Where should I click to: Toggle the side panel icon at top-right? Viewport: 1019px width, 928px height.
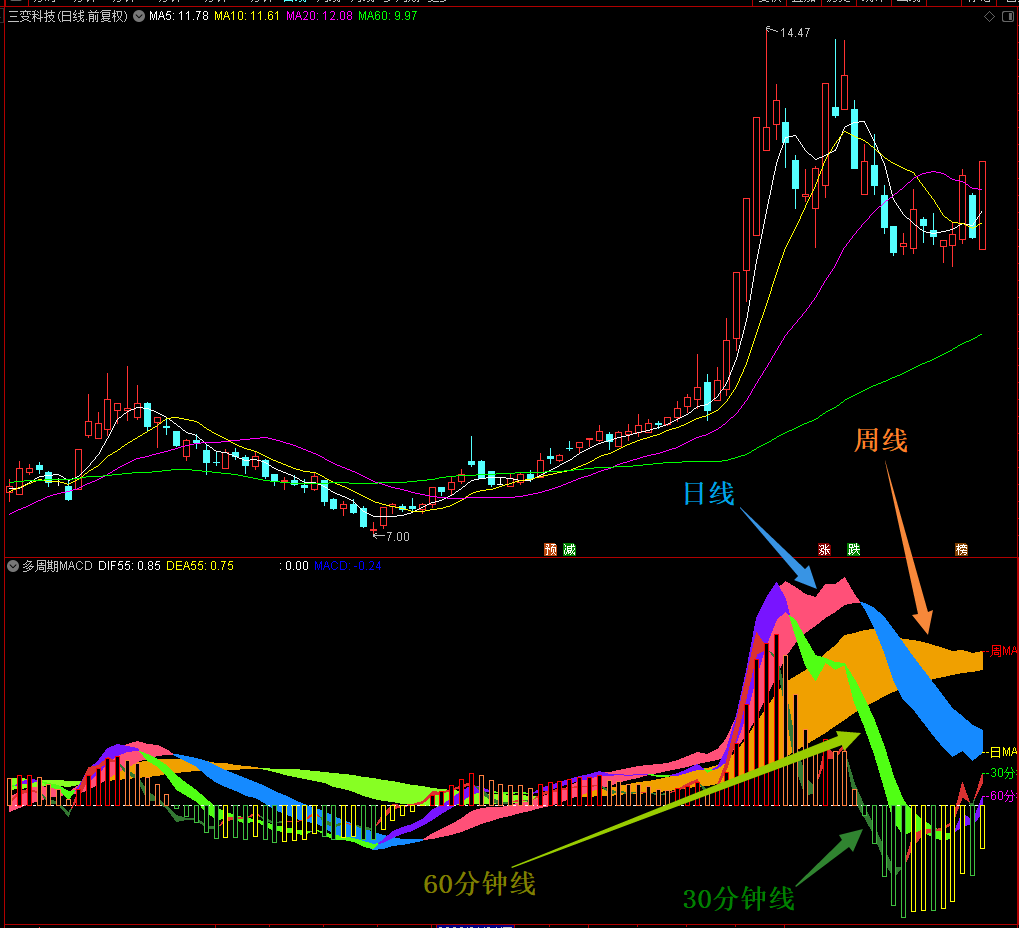click(1007, 16)
